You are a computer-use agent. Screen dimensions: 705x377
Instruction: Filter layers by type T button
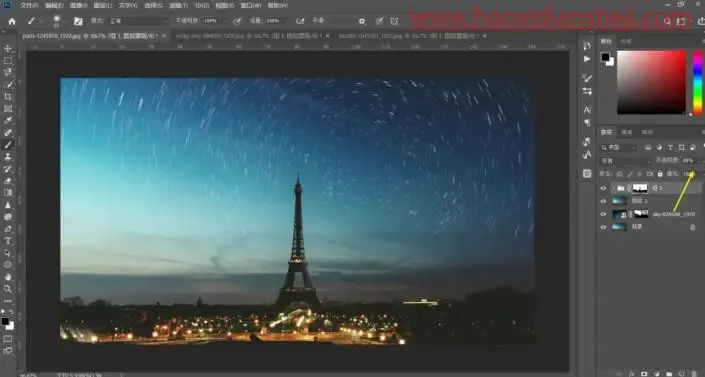[670, 148]
